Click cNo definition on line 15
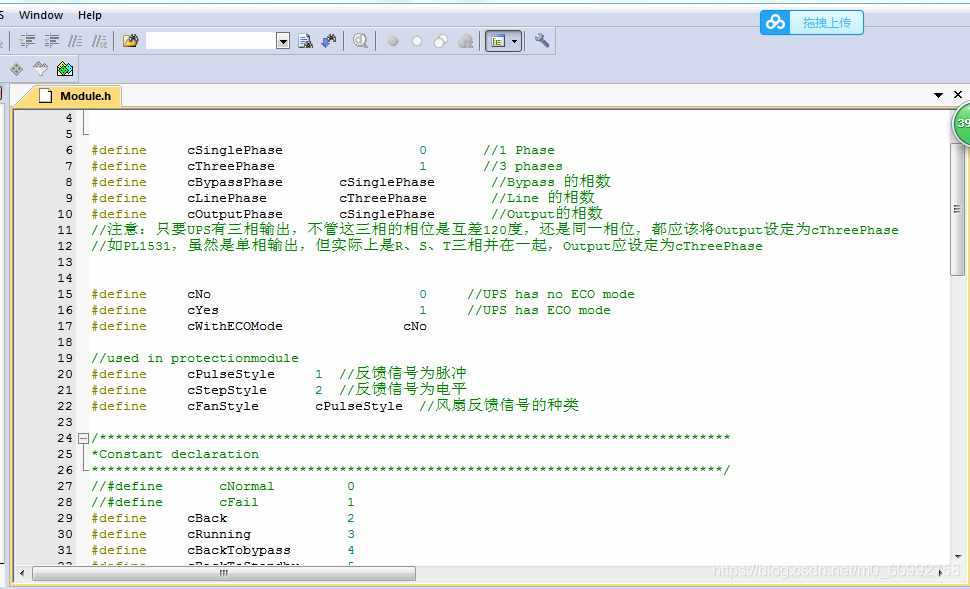The width and height of the screenshot is (970, 589). [199, 294]
